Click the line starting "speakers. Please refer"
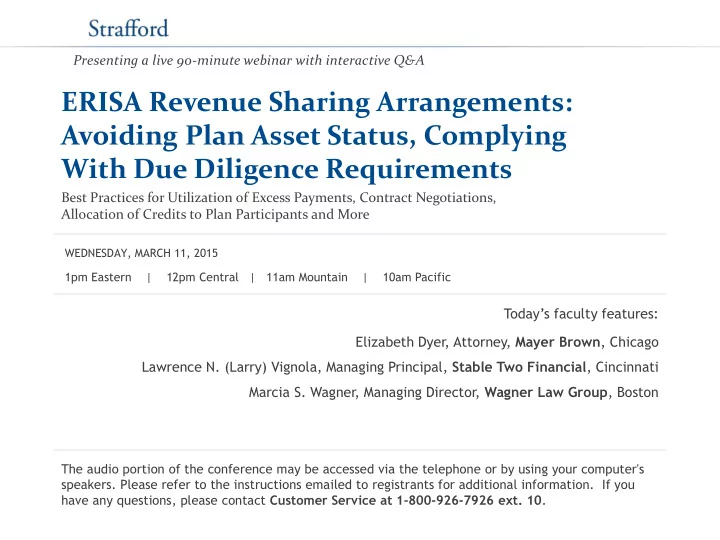The height and width of the screenshot is (540, 720). (348, 485)
